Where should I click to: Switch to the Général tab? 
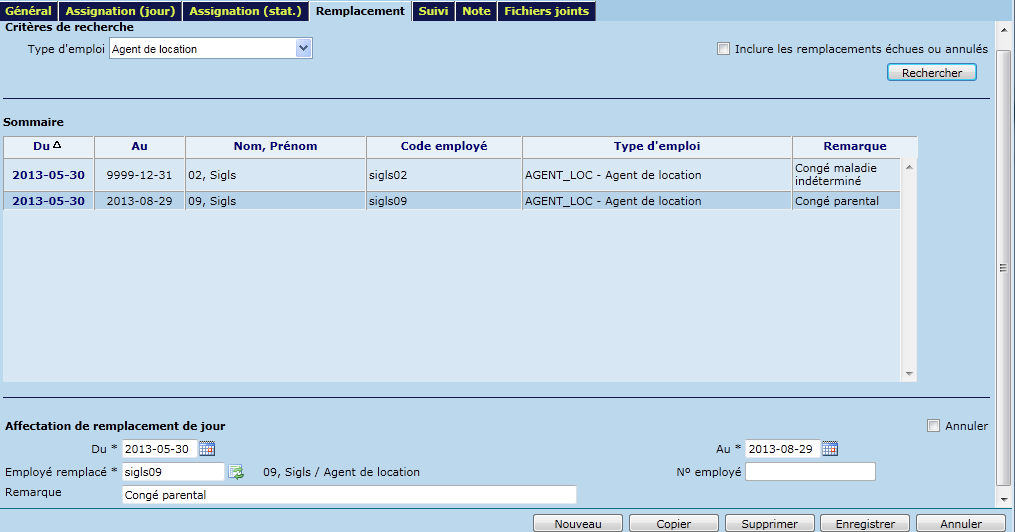point(28,11)
